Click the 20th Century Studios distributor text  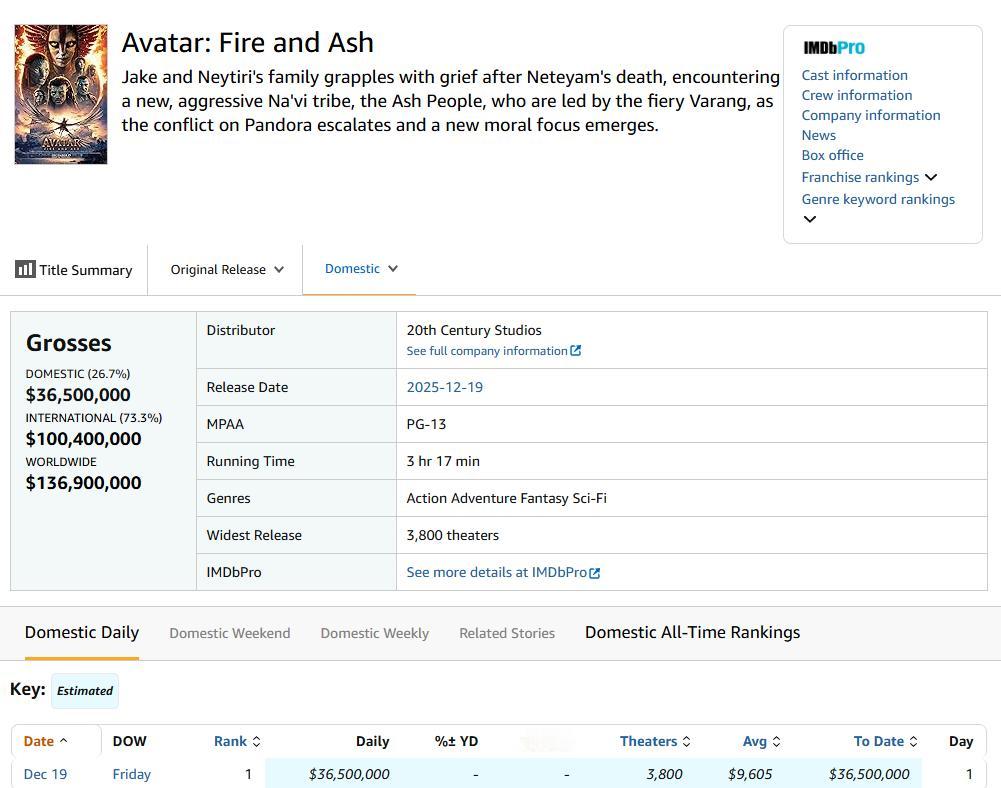click(474, 330)
